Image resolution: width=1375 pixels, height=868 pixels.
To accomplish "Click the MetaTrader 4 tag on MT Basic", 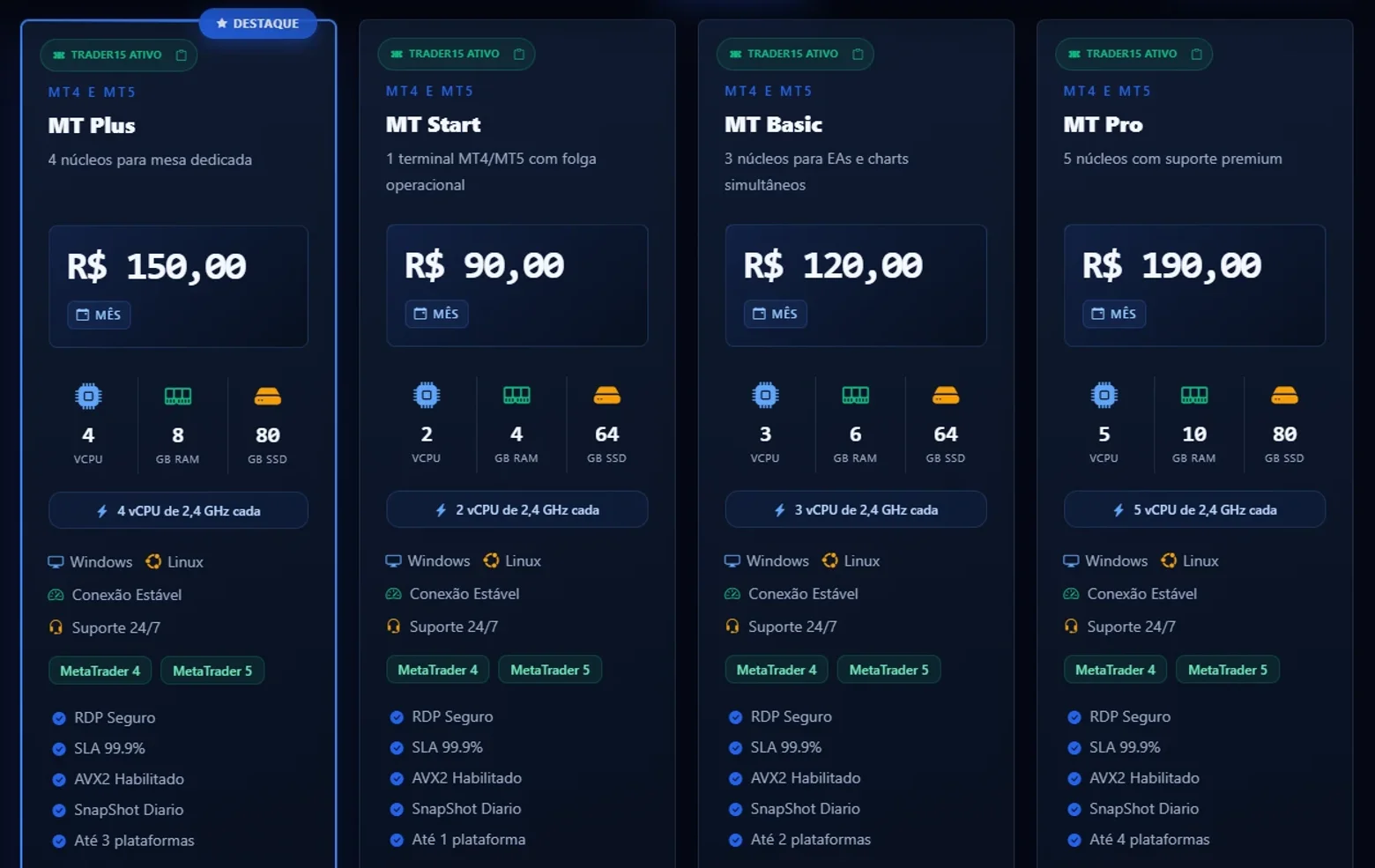I will point(777,670).
